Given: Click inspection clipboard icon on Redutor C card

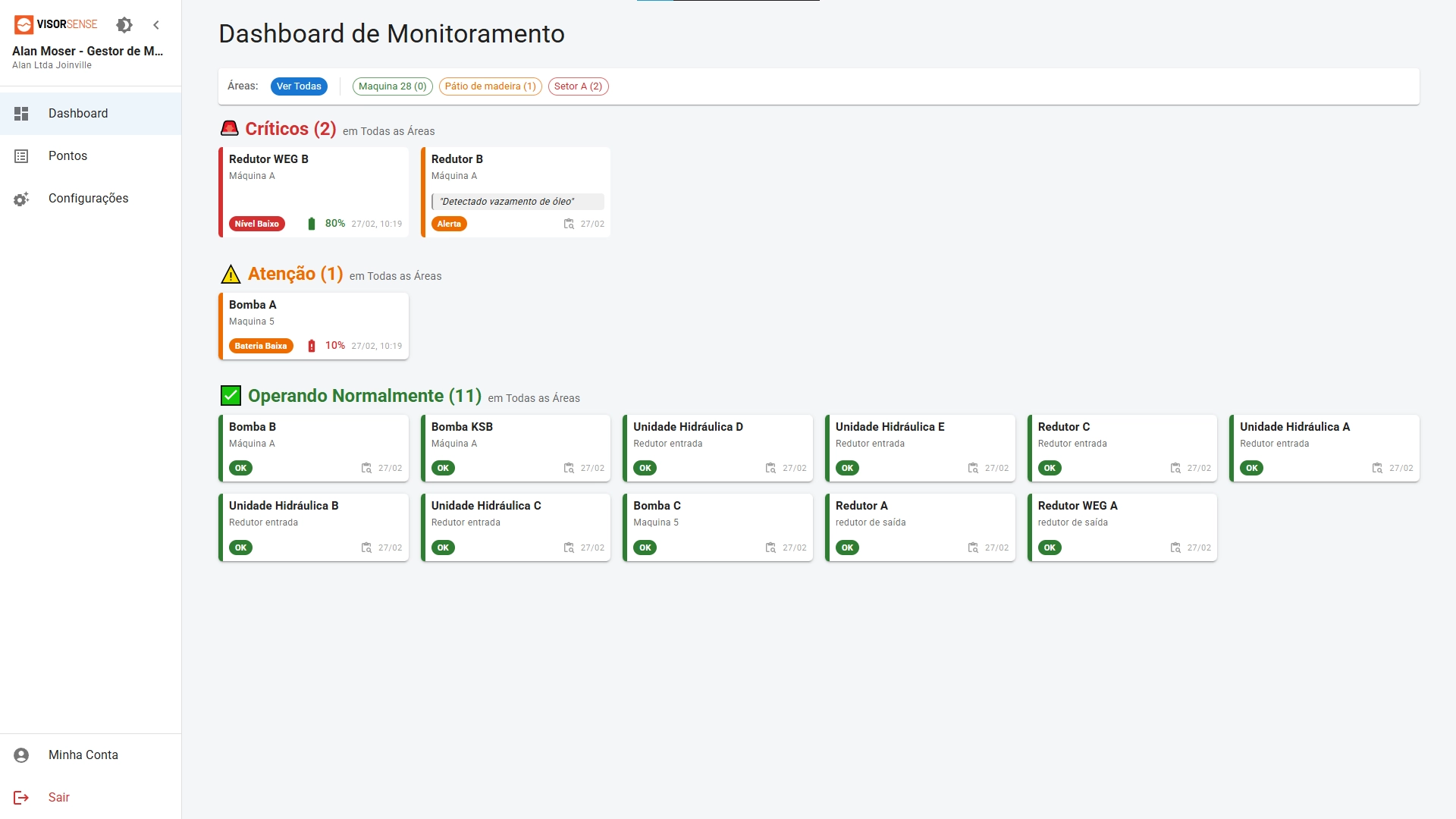Looking at the screenshot, I should pos(1176,468).
